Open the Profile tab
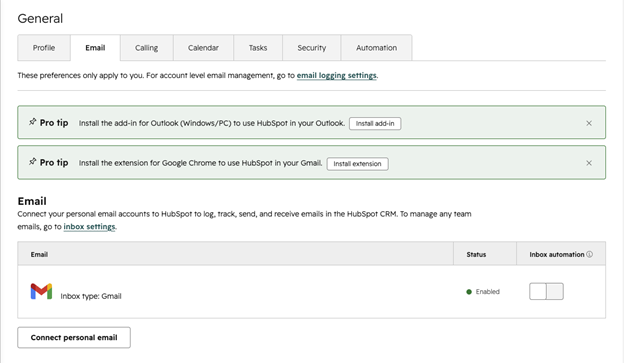This screenshot has width=624, height=363. tap(44, 48)
